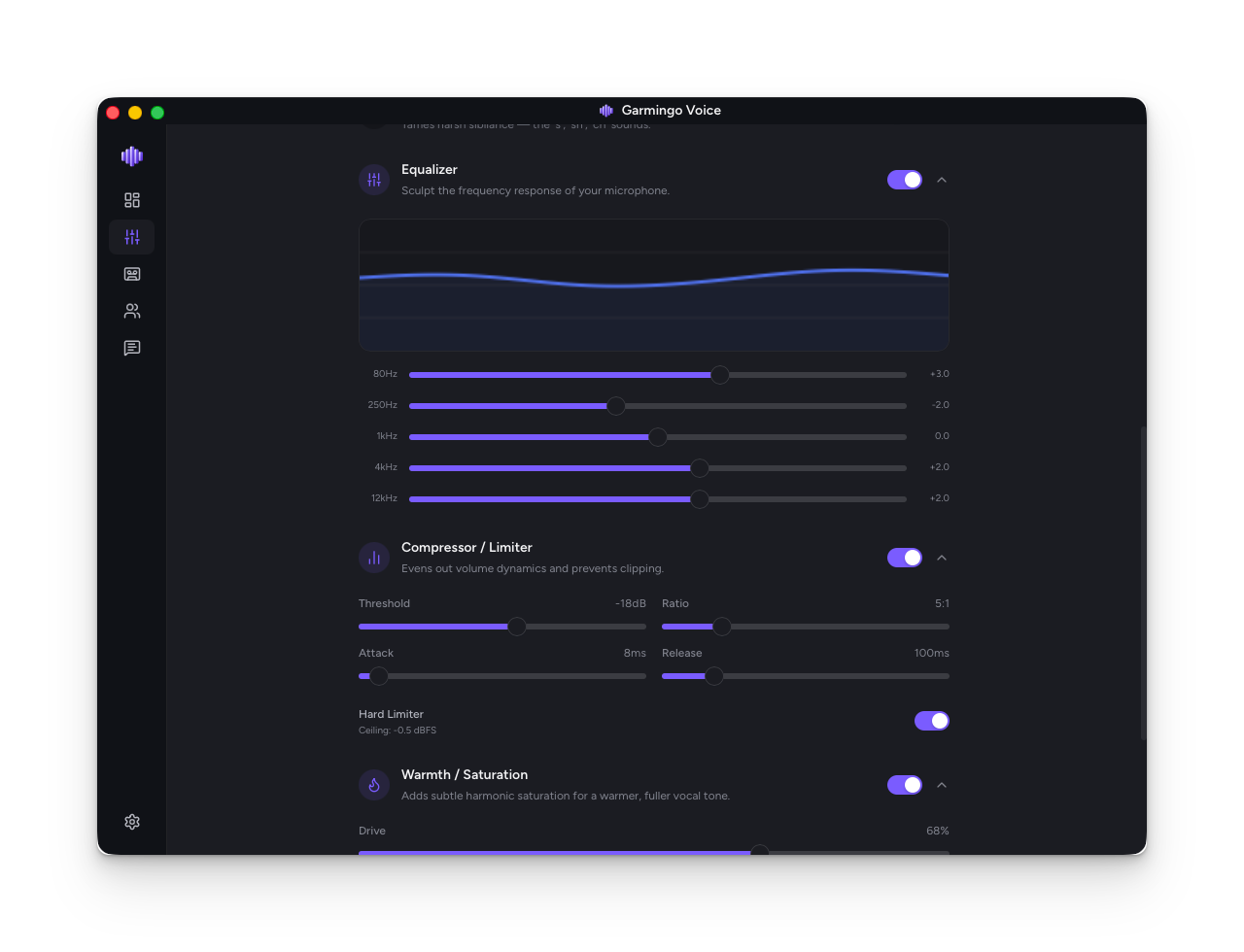Collapse the Warmth / Saturation section
Image resolution: width=1244 pixels, height=952 pixels.
(x=942, y=785)
